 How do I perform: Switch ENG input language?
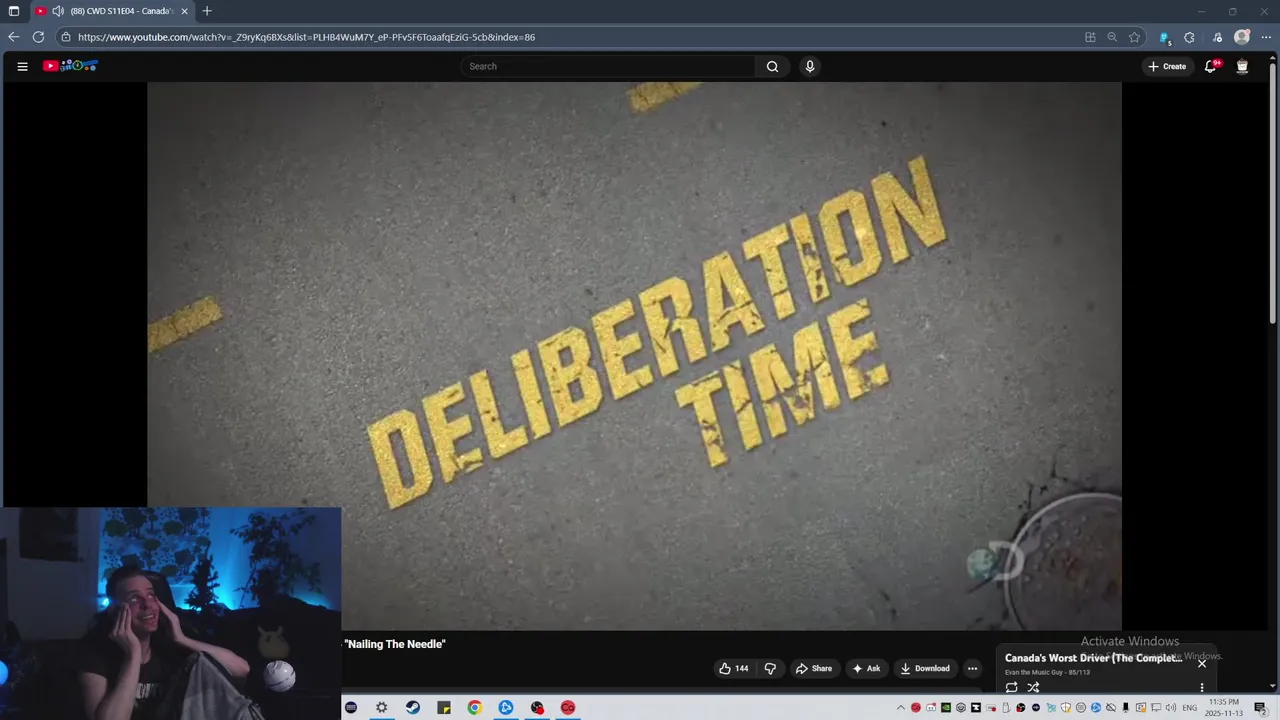[1190, 707]
